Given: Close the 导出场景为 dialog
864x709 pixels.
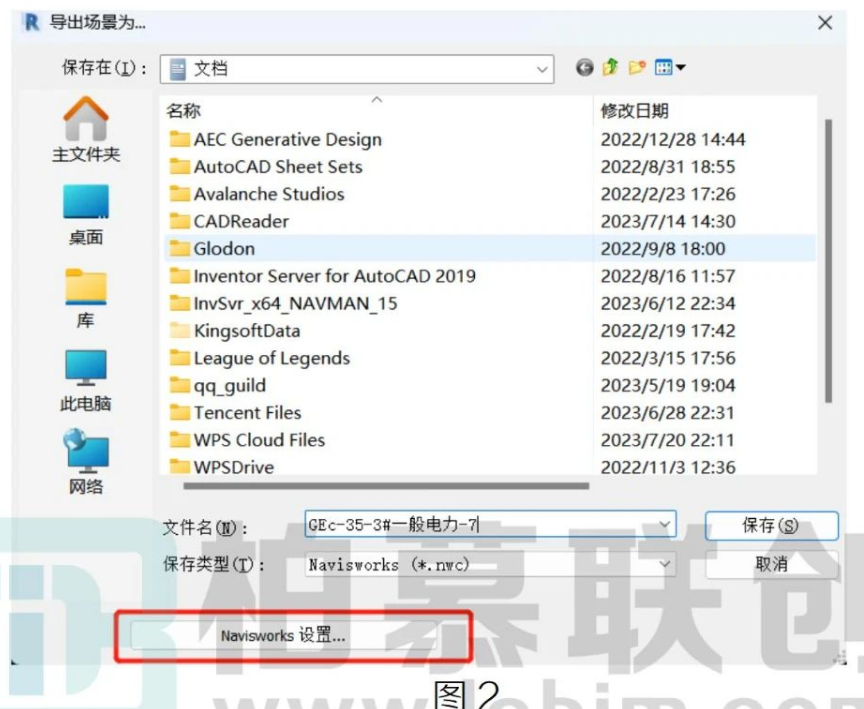Looking at the screenshot, I should pyautogui.click(x=825, y=23).
